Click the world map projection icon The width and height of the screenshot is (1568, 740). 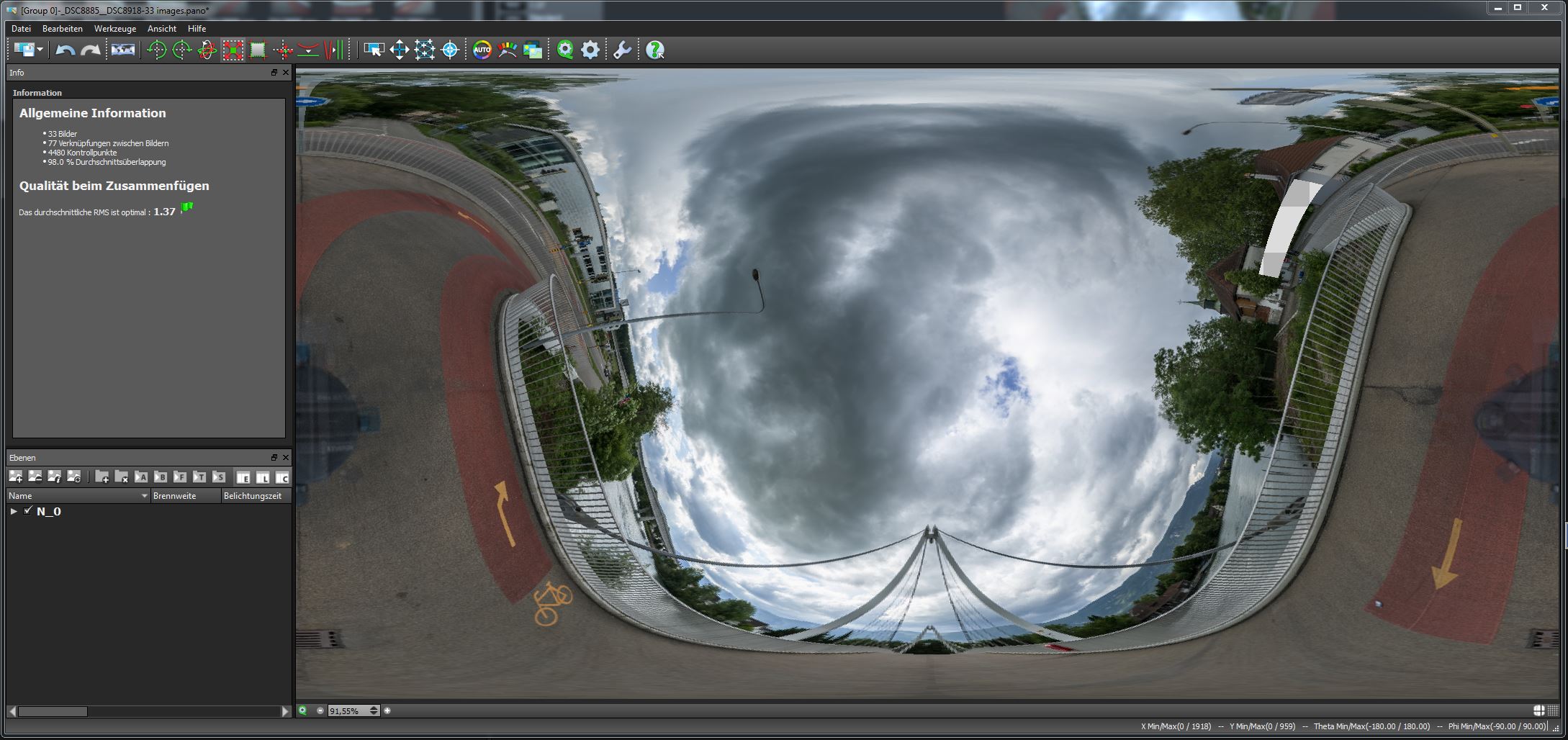point(122,50)
